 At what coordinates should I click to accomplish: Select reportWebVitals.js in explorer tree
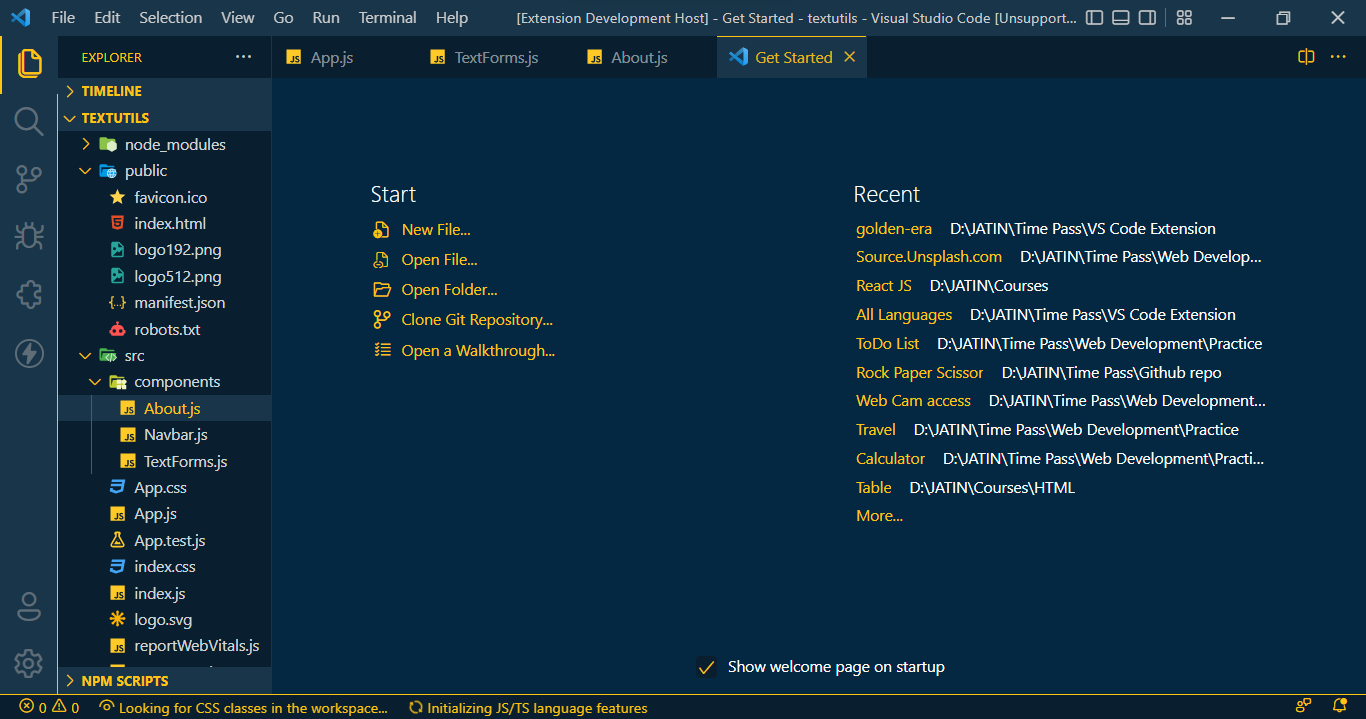(x=164, y=646)
